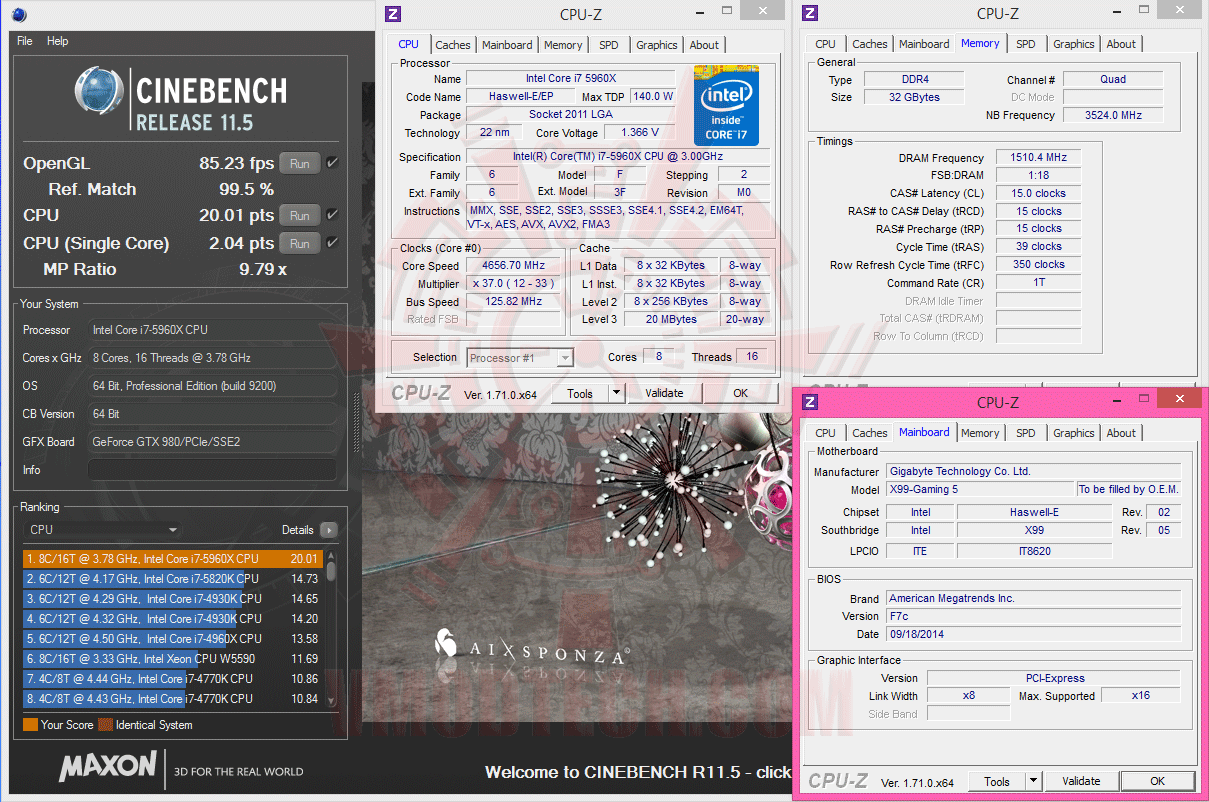Viewport: 1209px width, 802px height.
Task: Toggle the CPU Single Core checkbox
Action: (332, 243)
